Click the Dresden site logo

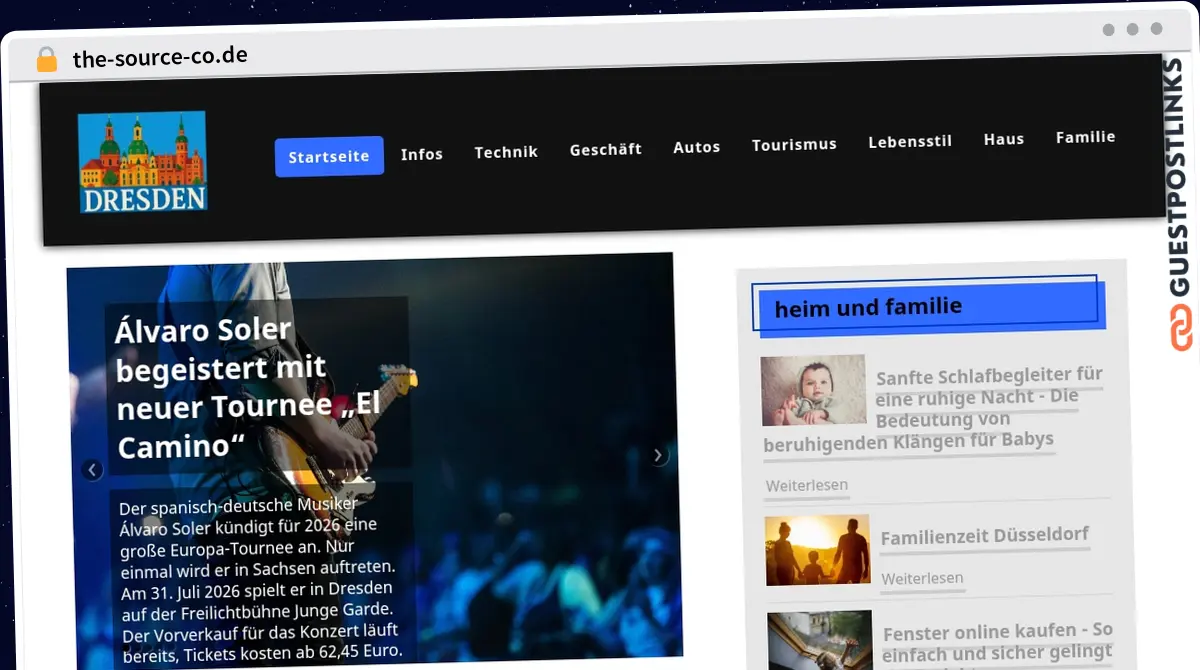tap(142, 162)
